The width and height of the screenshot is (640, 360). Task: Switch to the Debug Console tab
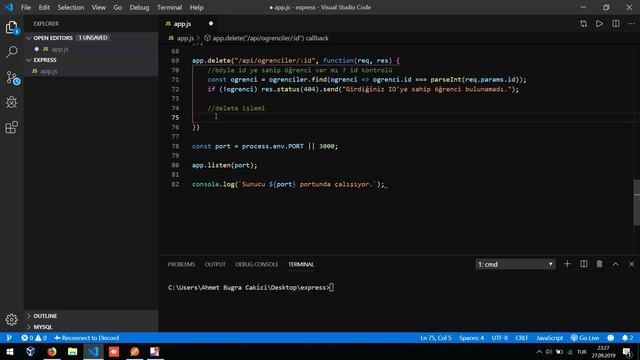coord(256,264)
